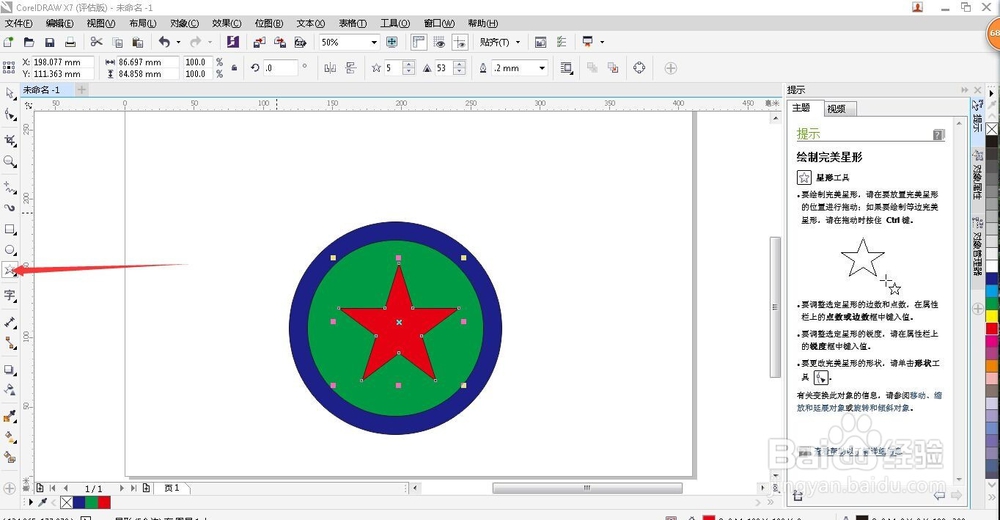Select the Color Eyedropper tool
The image size is (1000, 520).
[x=10, y=416]
